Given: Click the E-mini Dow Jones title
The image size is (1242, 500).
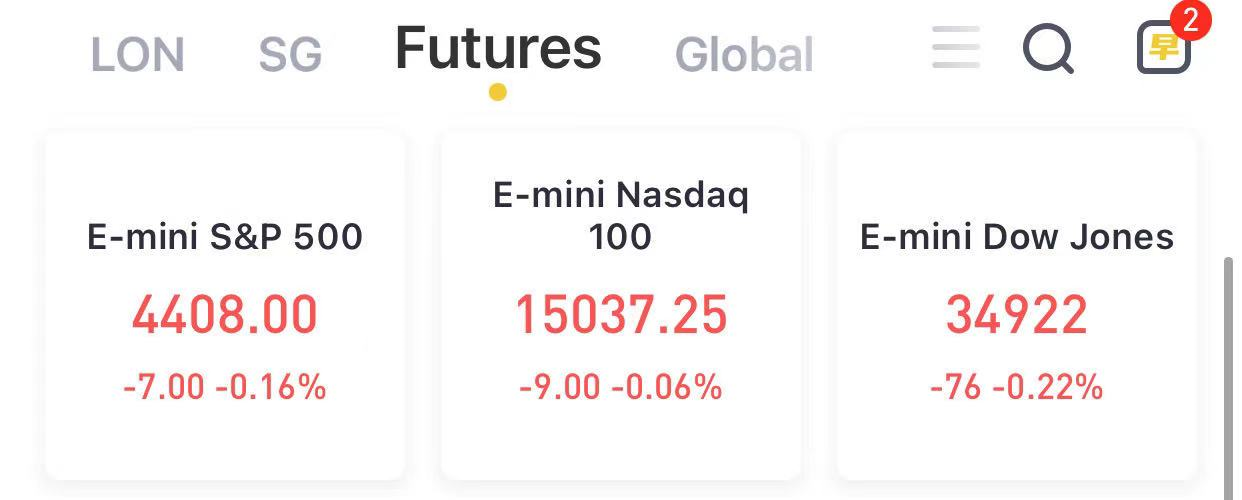Looking at the screenshot, I should pos(1017,237).
